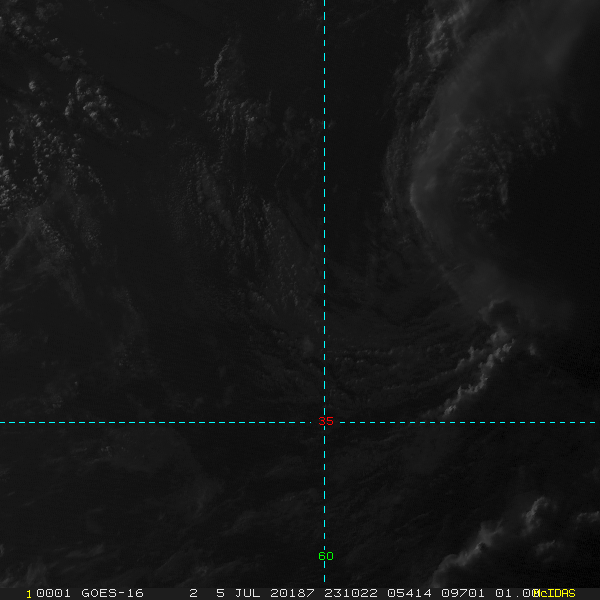
Task: Click the yellow 1 at status bar start
Action: coord(29,594)
